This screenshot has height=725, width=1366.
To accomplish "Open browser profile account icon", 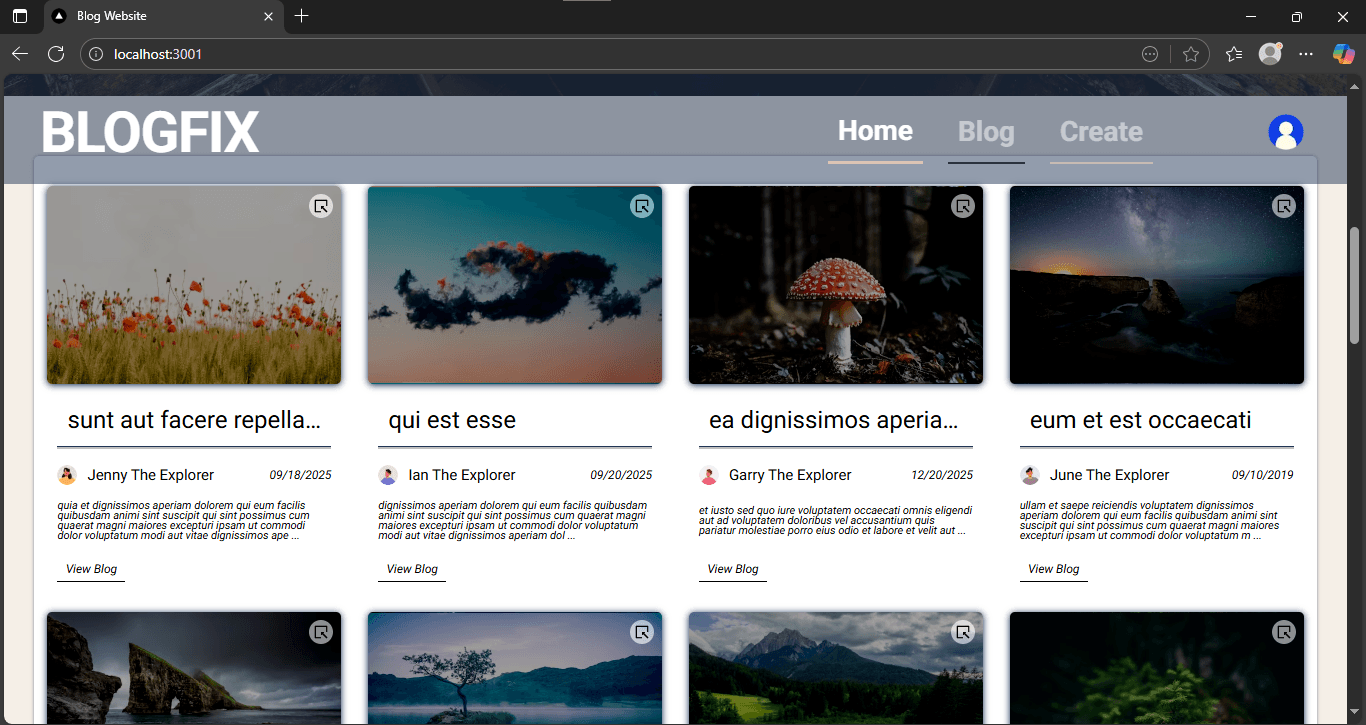I will 1270,54.
